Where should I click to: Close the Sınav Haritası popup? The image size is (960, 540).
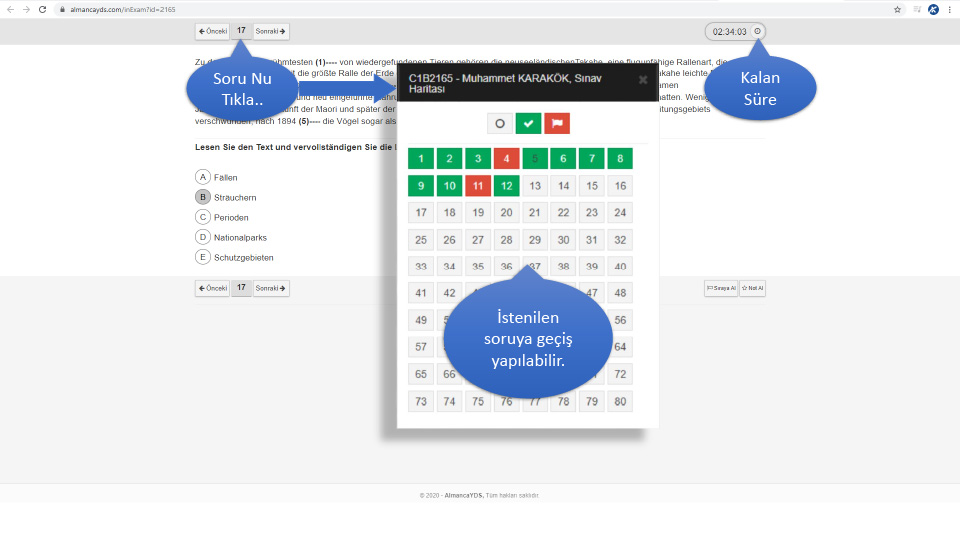click(642, 80)
